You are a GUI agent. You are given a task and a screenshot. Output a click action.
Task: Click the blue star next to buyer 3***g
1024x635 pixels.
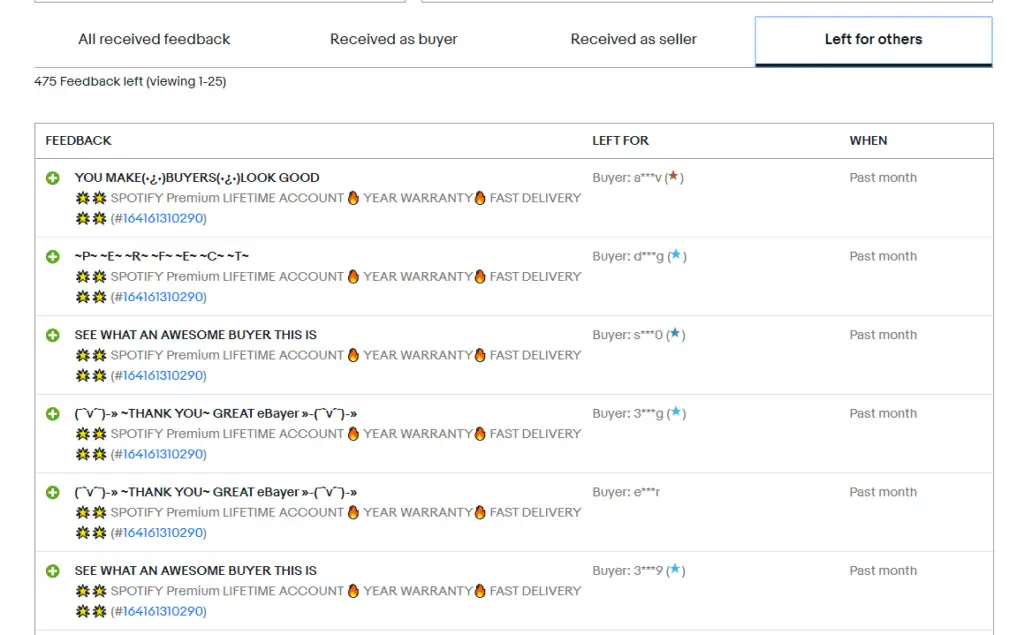click(676, 413)
